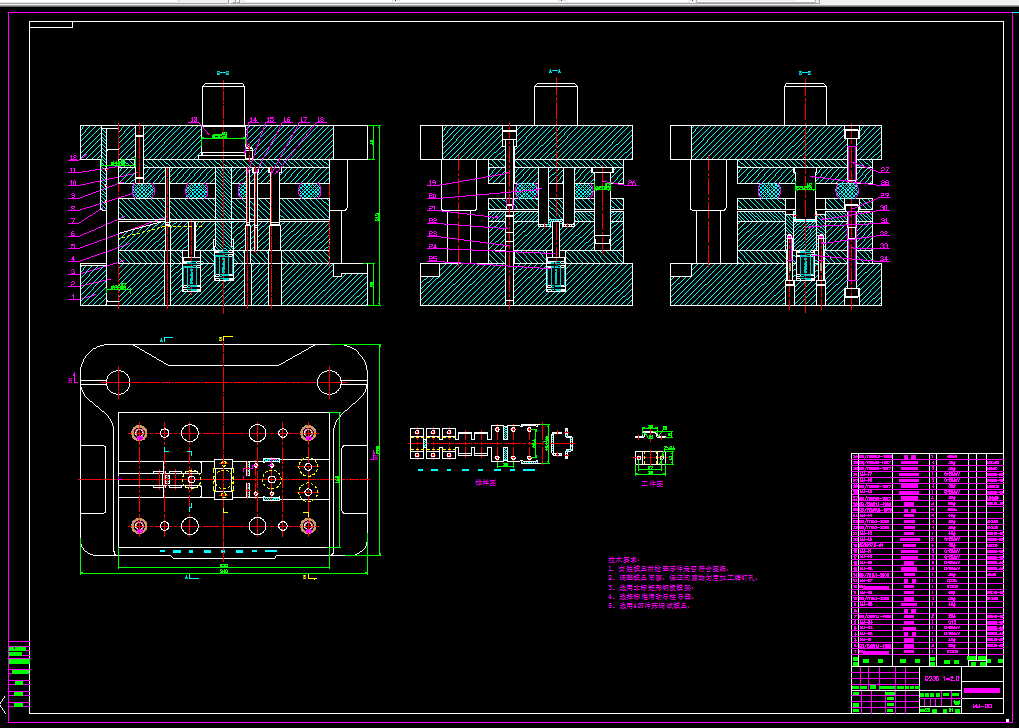Select part balloon number 13 in left section view
Image resolution: width=1019 pixels, height=728 pixels.
[194, 120]
